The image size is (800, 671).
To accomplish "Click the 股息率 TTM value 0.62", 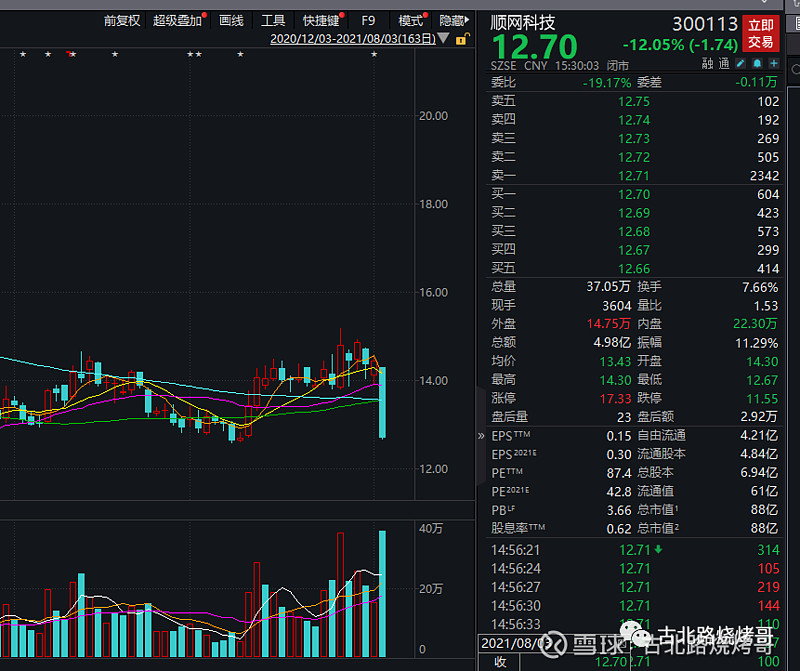I will (x=618, y=529).
